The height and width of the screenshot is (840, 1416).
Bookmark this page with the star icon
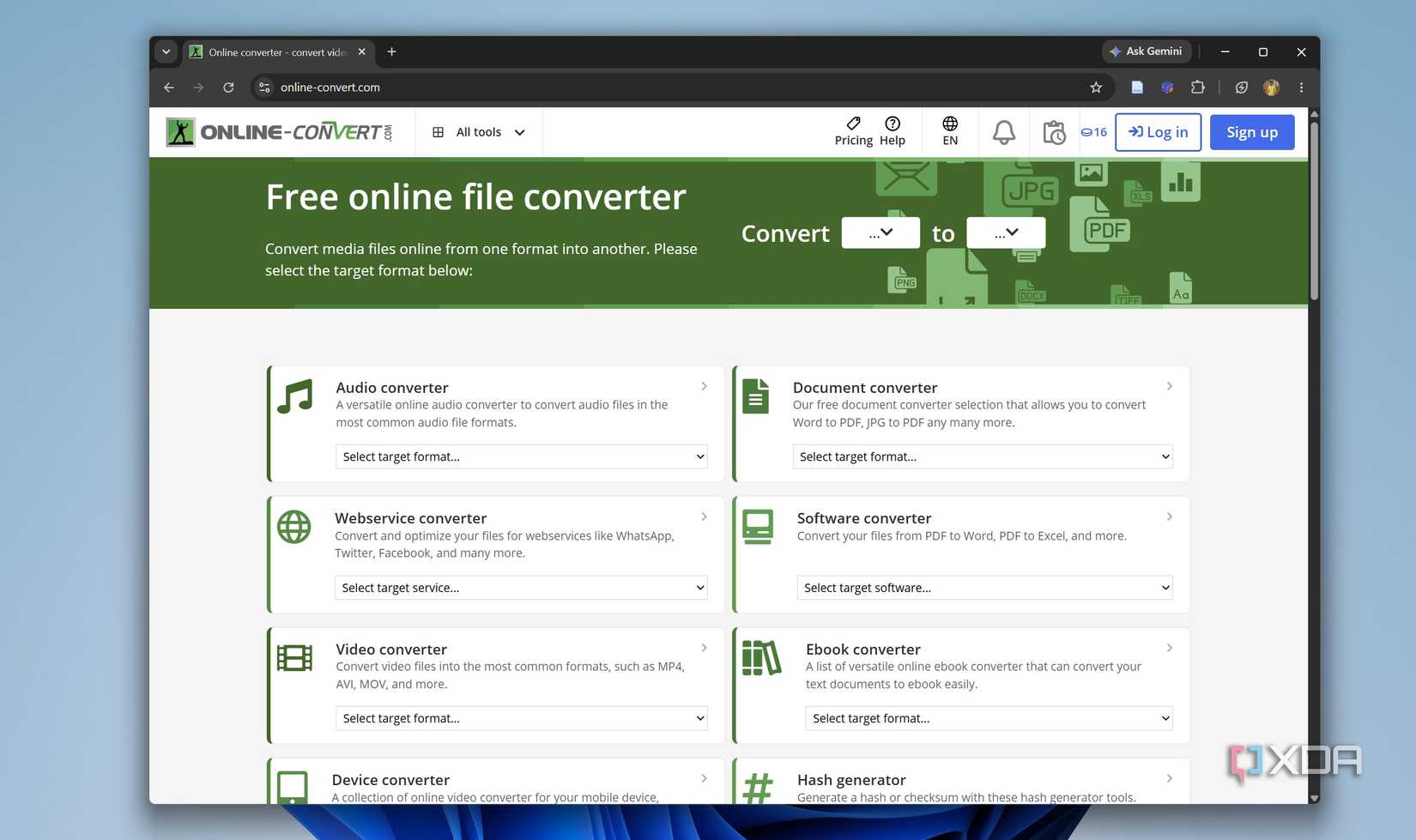coord(1096,88)
